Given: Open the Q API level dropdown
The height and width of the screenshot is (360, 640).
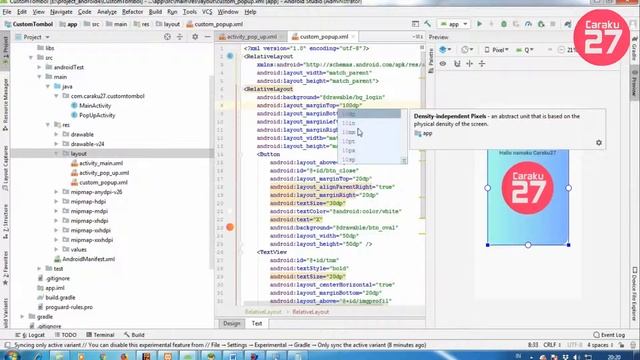Looking at the screenshot, I should 525,50.
